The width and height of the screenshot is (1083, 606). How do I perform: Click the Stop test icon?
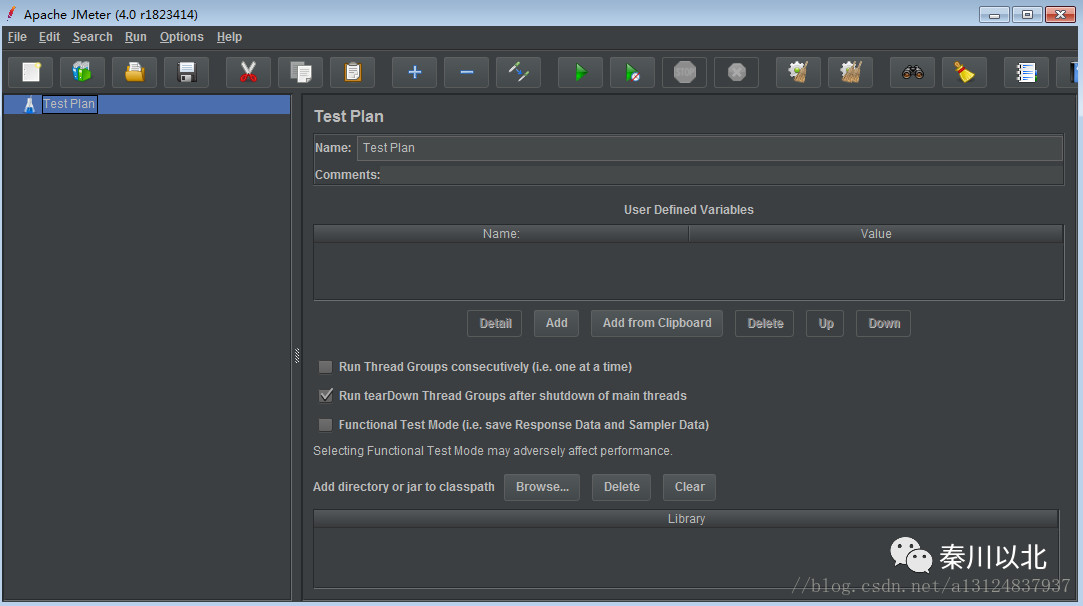coord(684,72)
